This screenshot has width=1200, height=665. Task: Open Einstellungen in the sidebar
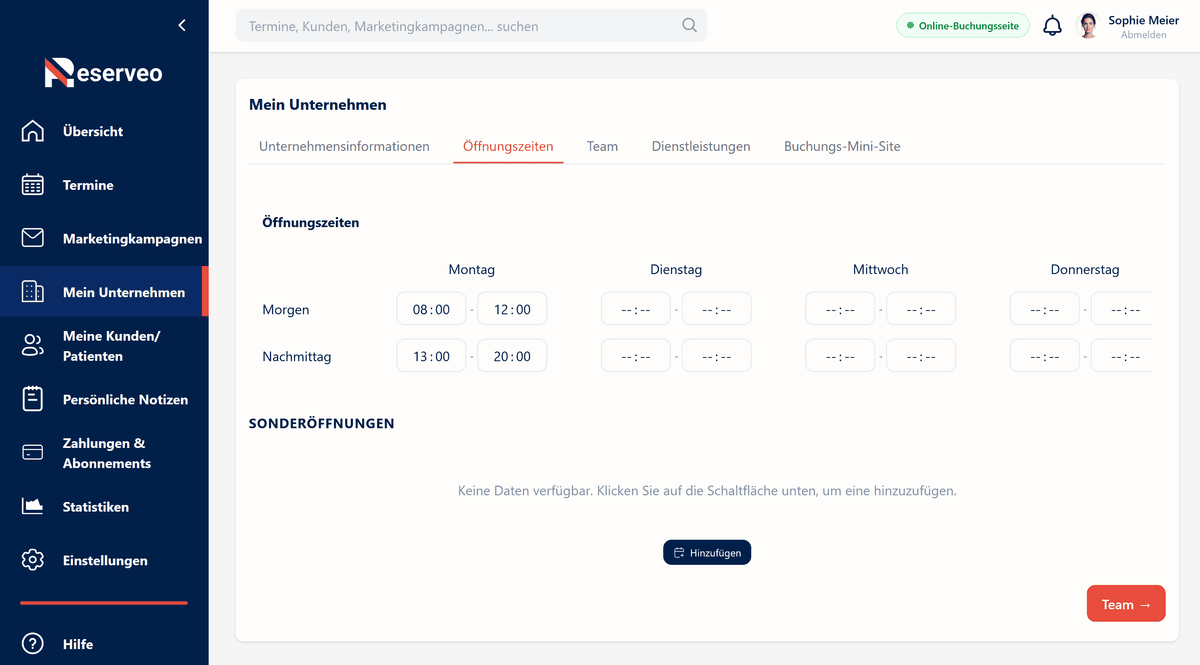(105, 561)
